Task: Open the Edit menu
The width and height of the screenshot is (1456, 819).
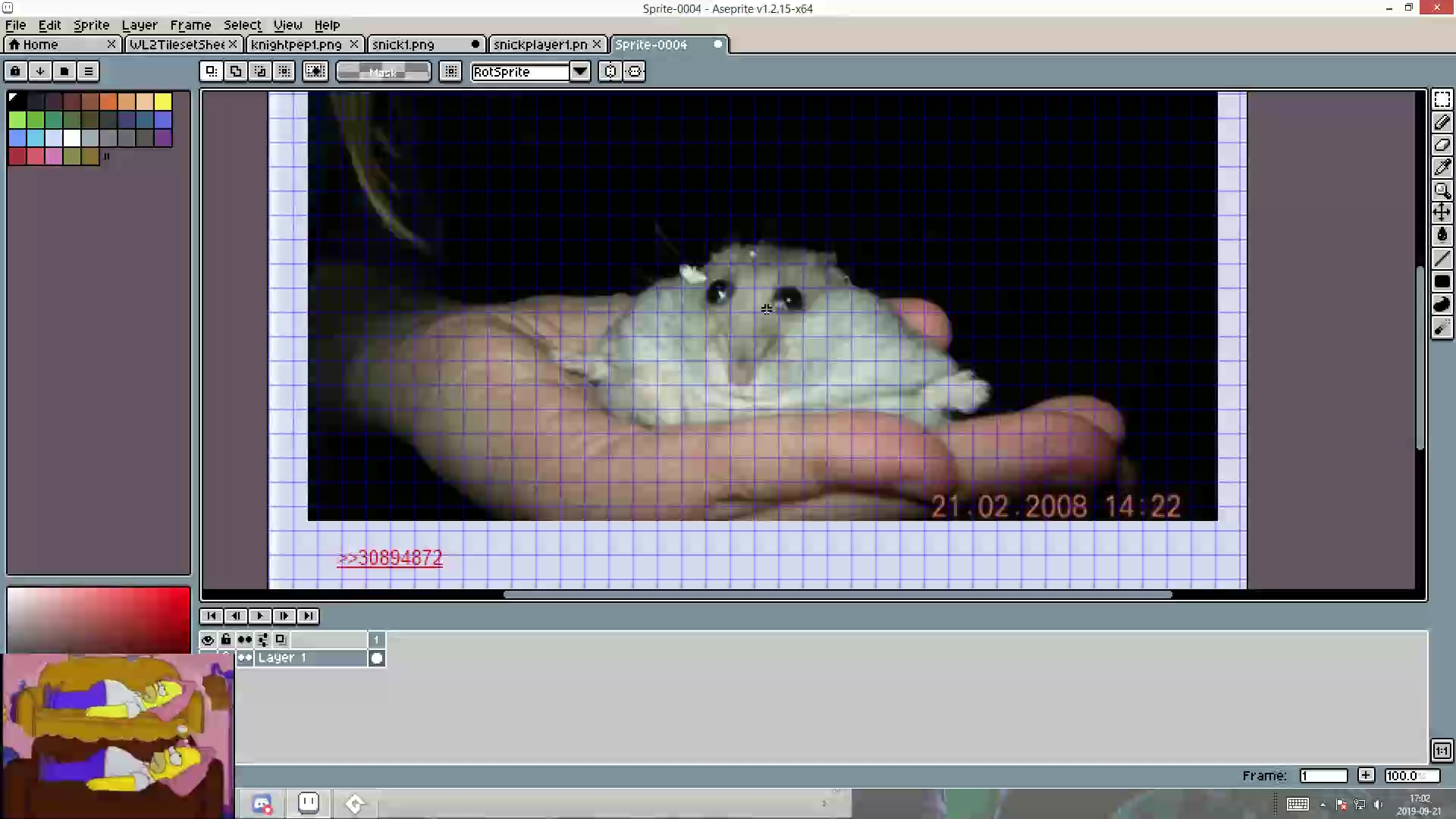Action: point(49,25)
